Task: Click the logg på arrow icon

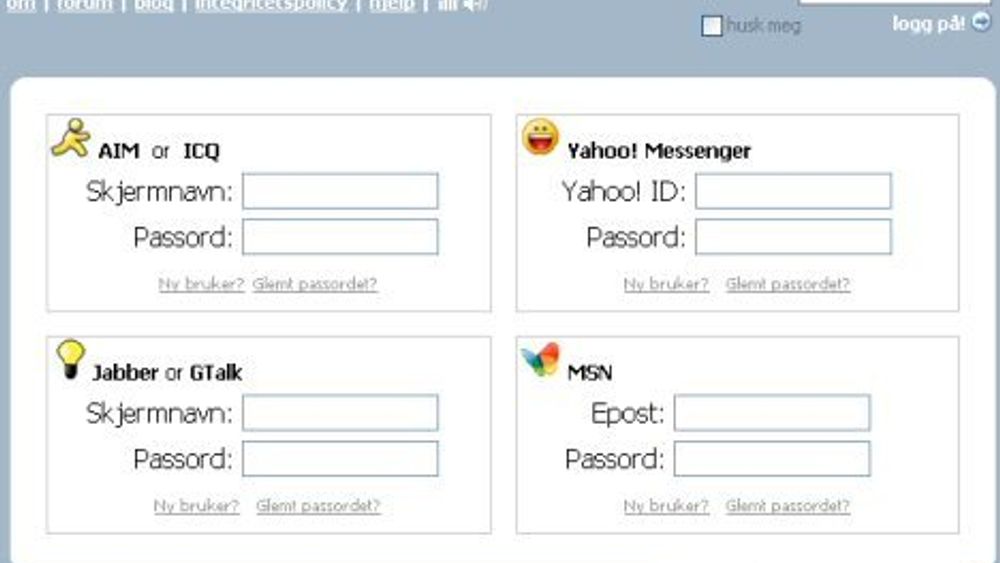Action: click(982, 22)
